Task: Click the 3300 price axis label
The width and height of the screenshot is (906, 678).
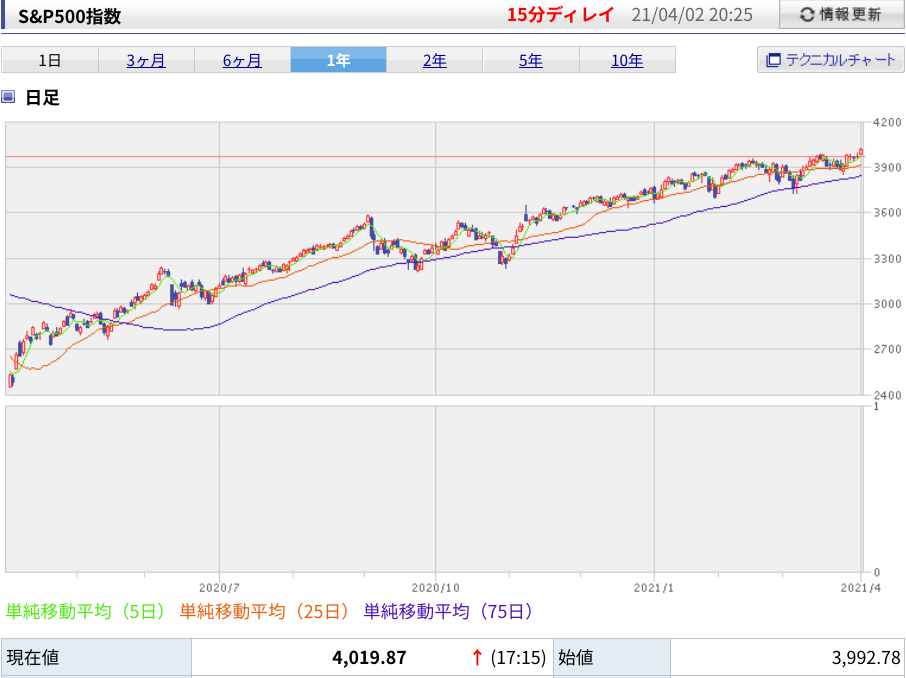Action: pyautogui.click(x=887, y=258)
